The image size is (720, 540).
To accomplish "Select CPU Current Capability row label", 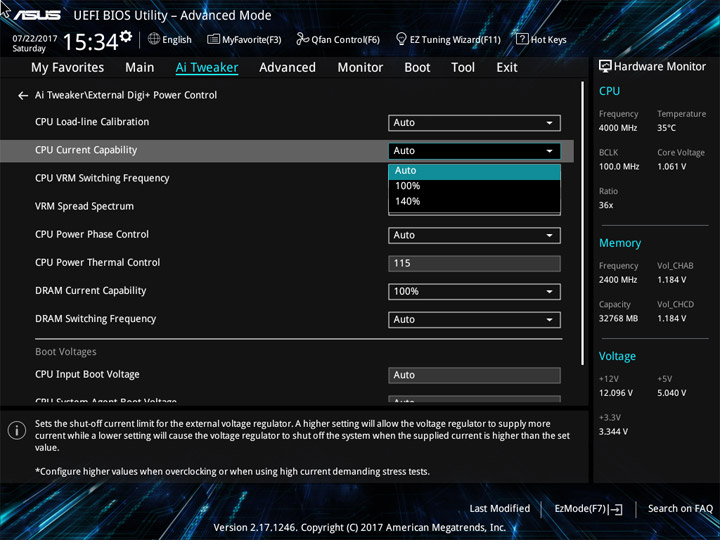I will pyautogui.click(x=86, y=150).
